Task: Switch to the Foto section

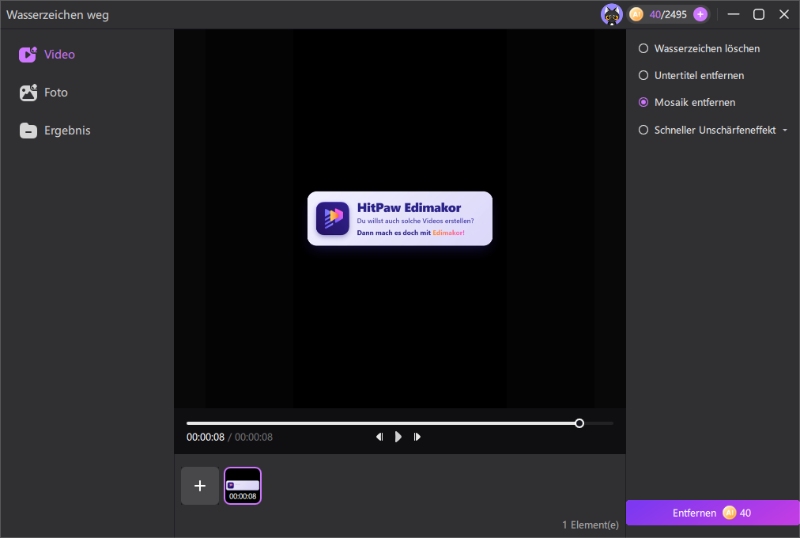Action: point(43,92)
